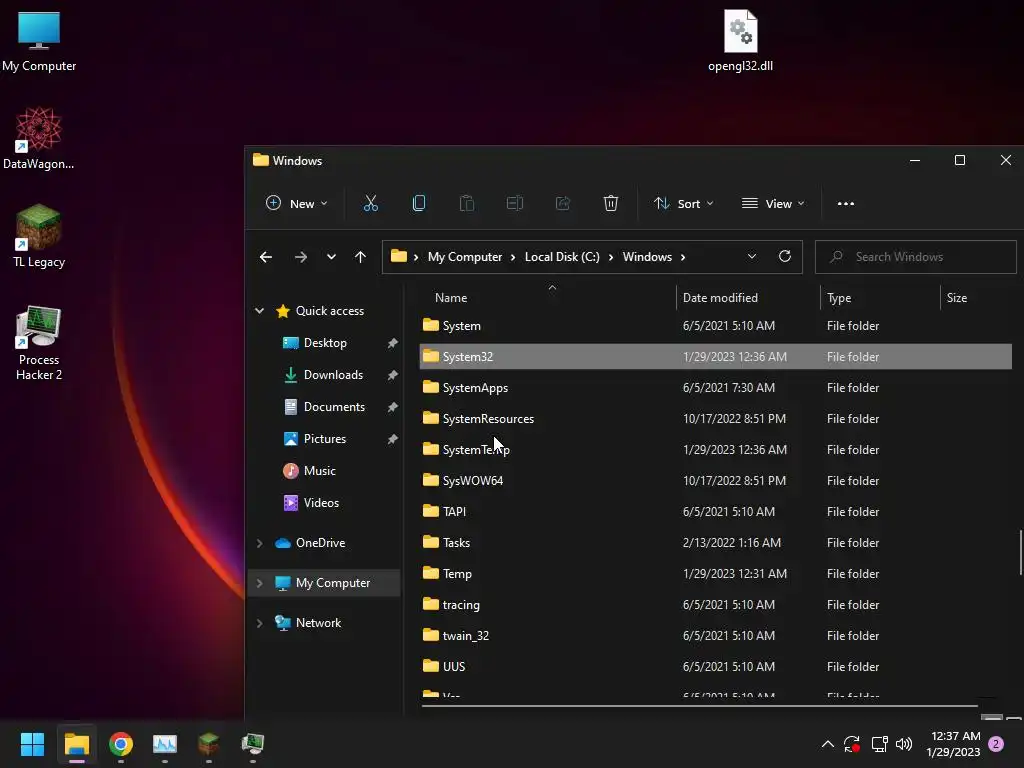The image size is (1024, 768).
Task: Click the vertical scrollbar of file list
Action: coord(1021,552)
